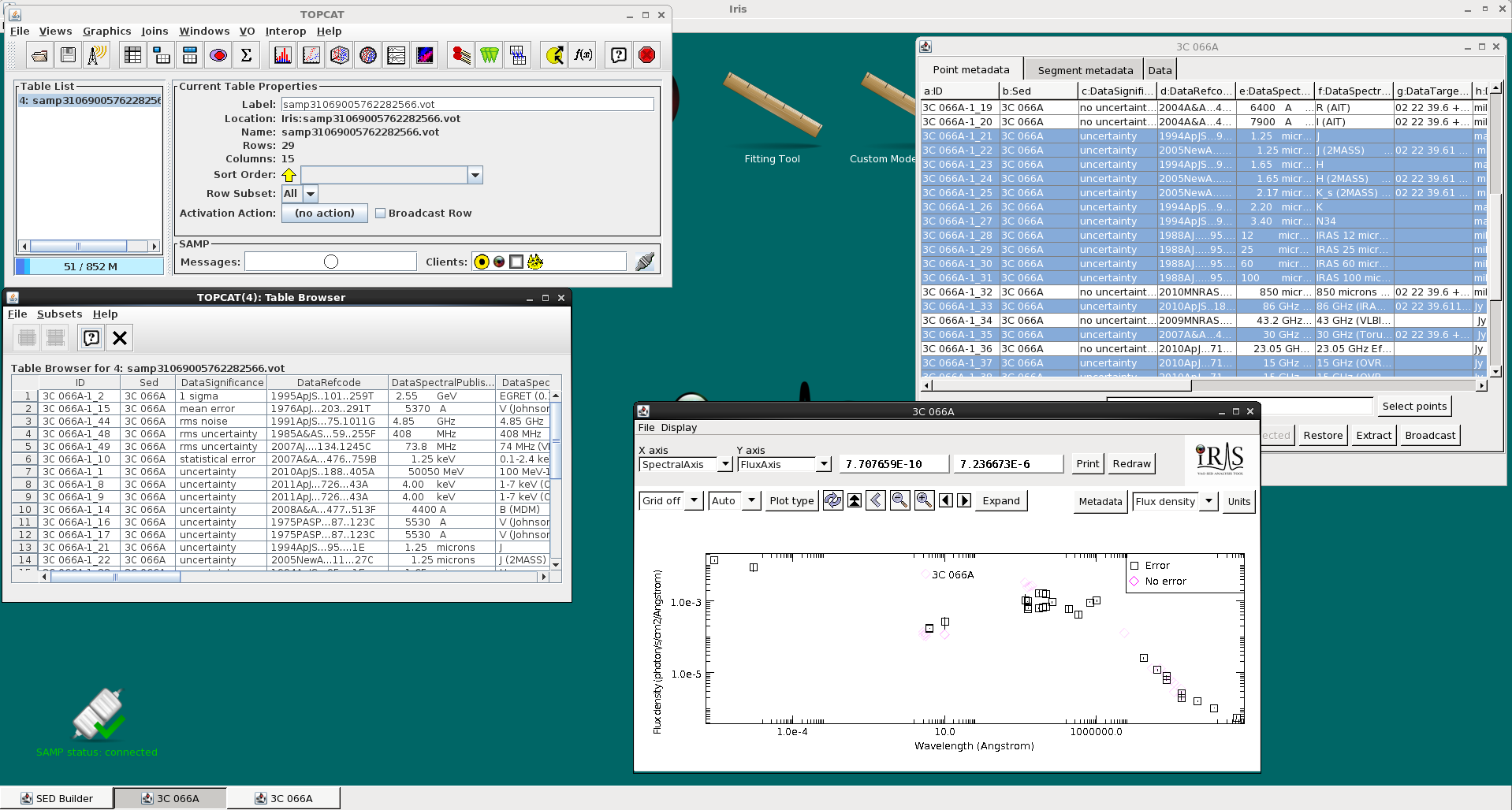Image resolution: width=1512 pixels, height=810 pixels.
Task: Click the help icon in Table Browser toolbar
Action: tap(91, 338)
